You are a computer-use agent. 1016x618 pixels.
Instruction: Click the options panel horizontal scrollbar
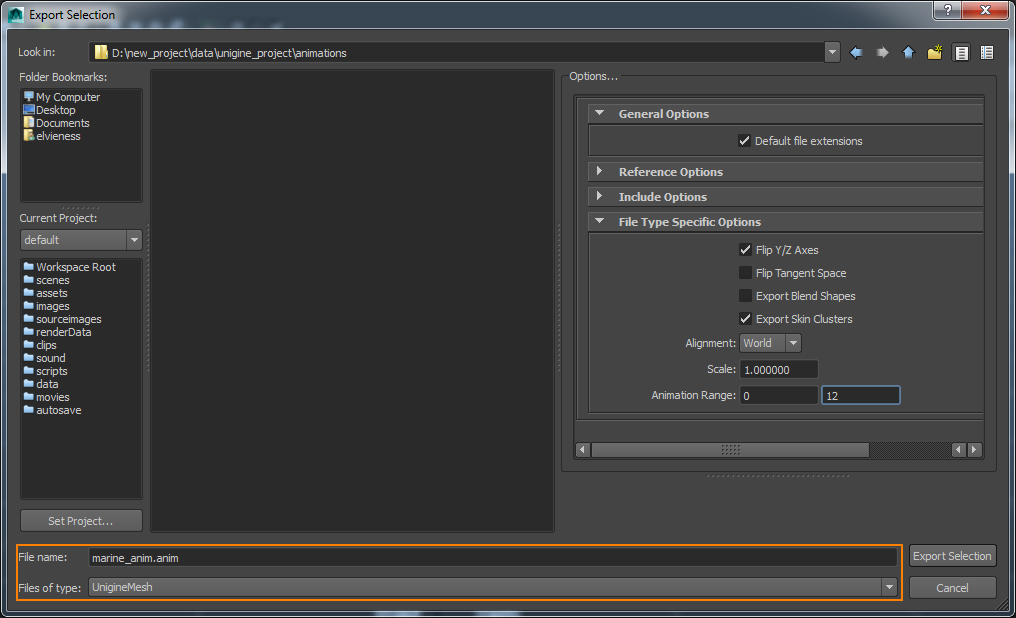coord(730,450)
